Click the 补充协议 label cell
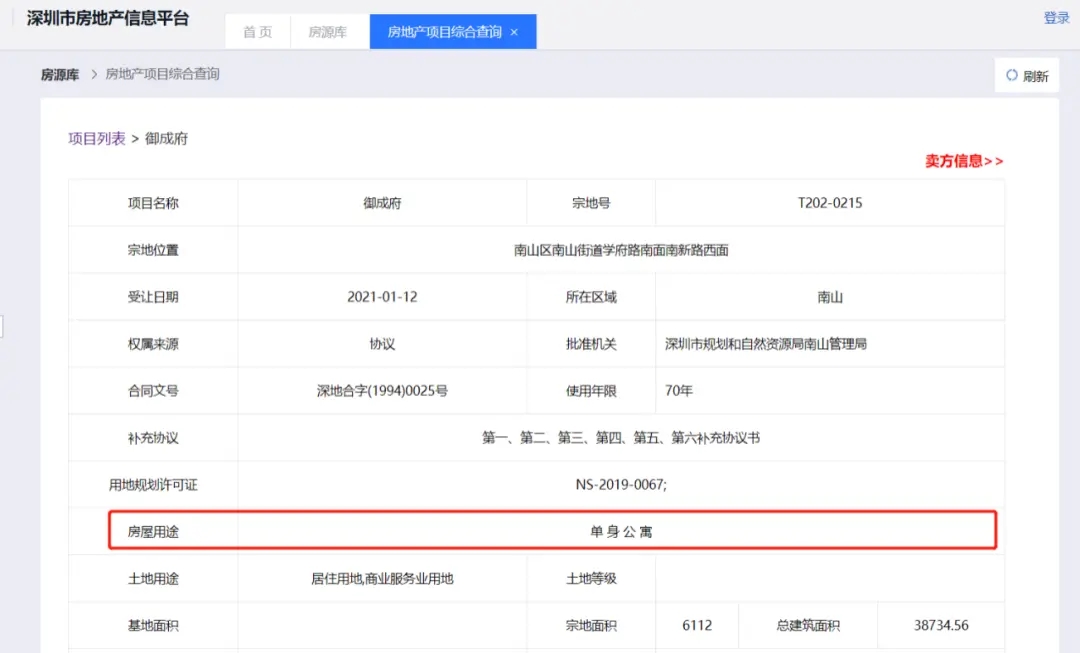Image resolution: width=1080 pixels, height=653 pixels. (x=153, y=437)
